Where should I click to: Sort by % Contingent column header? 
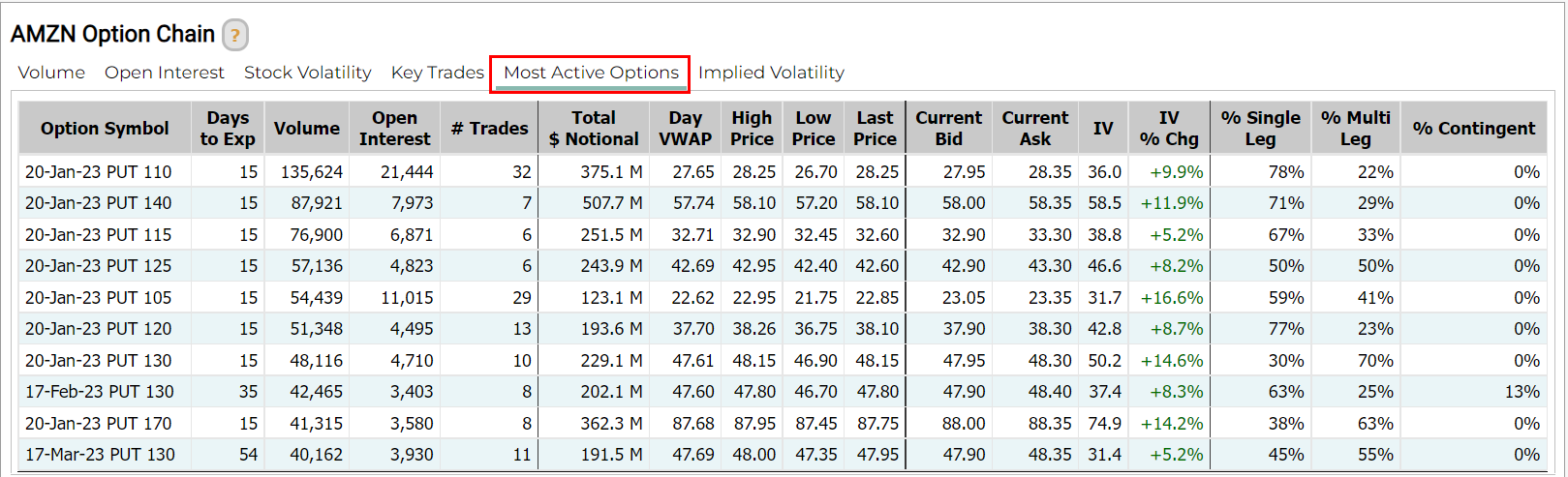[1473, 128]
